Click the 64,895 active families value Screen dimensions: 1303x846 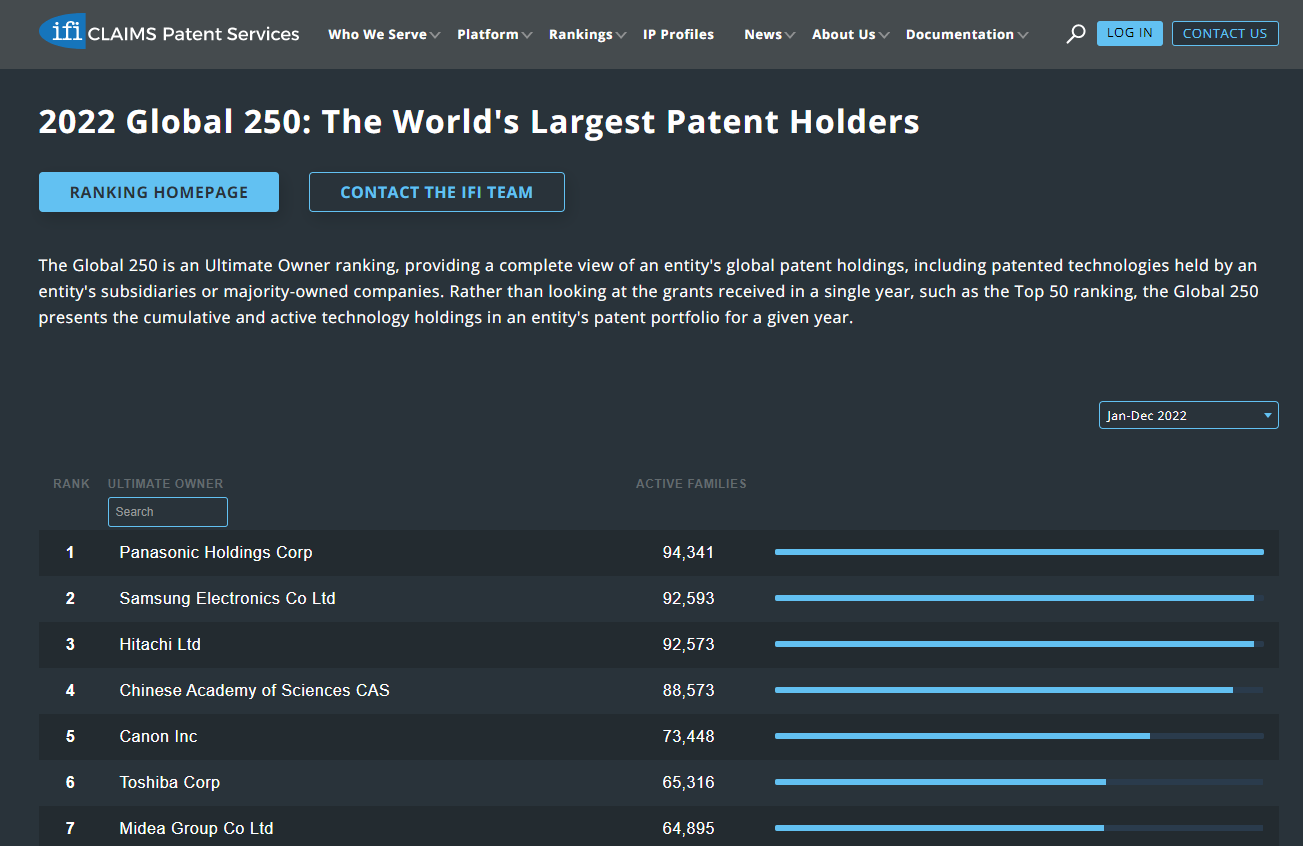[688, 828]
